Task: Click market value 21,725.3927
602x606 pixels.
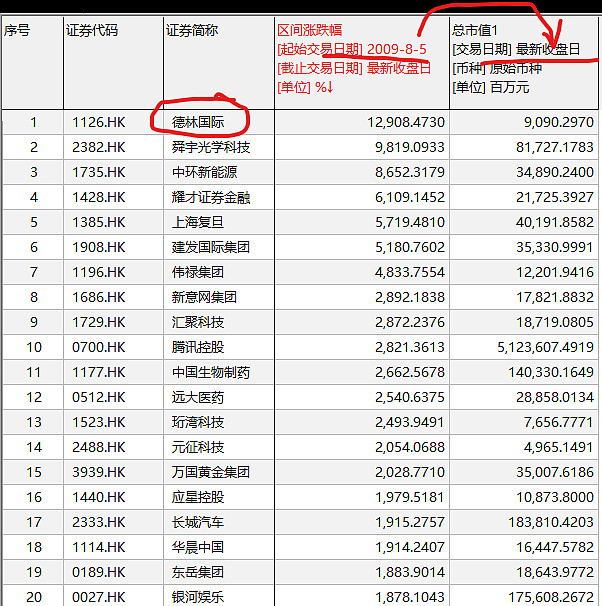Action: coord(554,197)
